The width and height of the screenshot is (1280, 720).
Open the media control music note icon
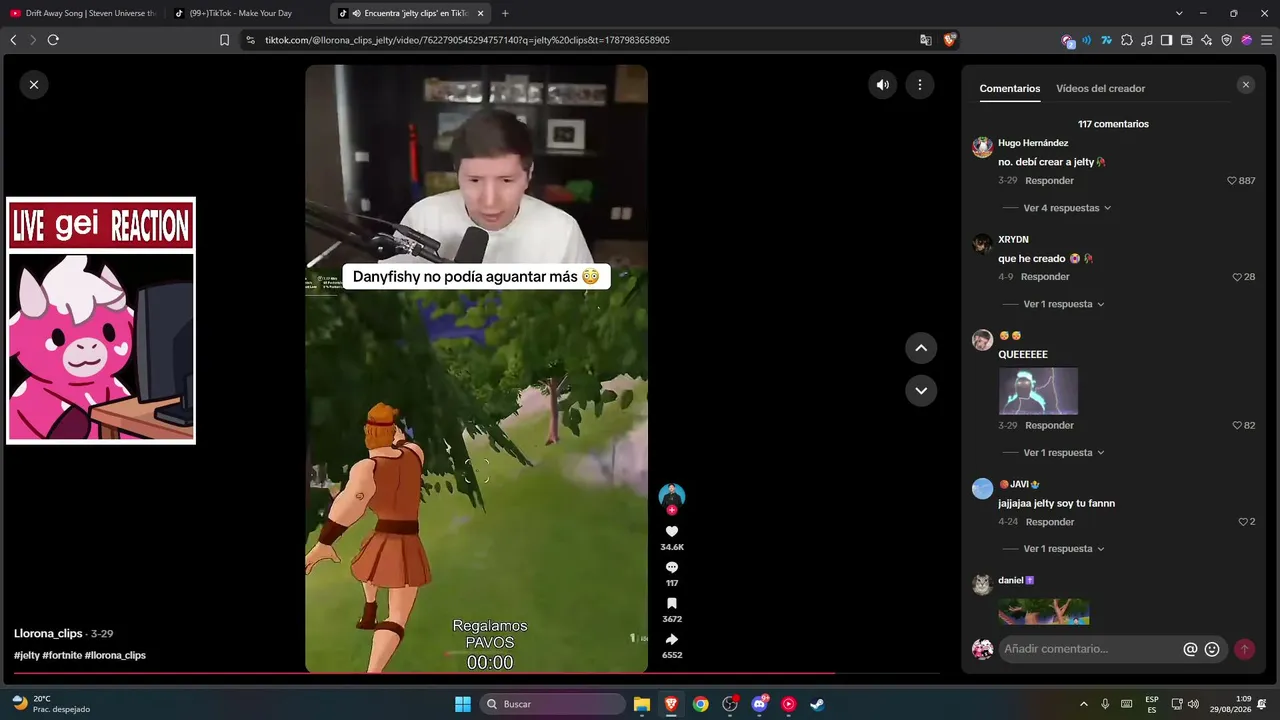(x=1147, y=40)
